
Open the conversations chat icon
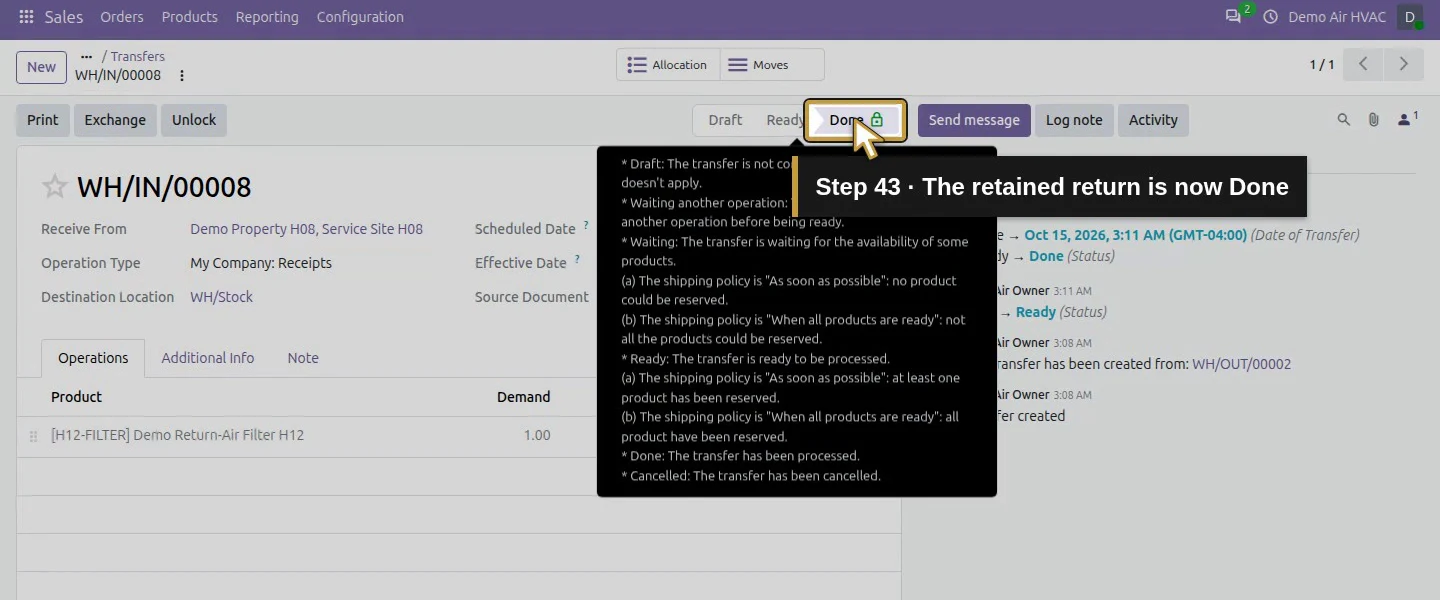pyautogui.click(x=1234, y=17)
